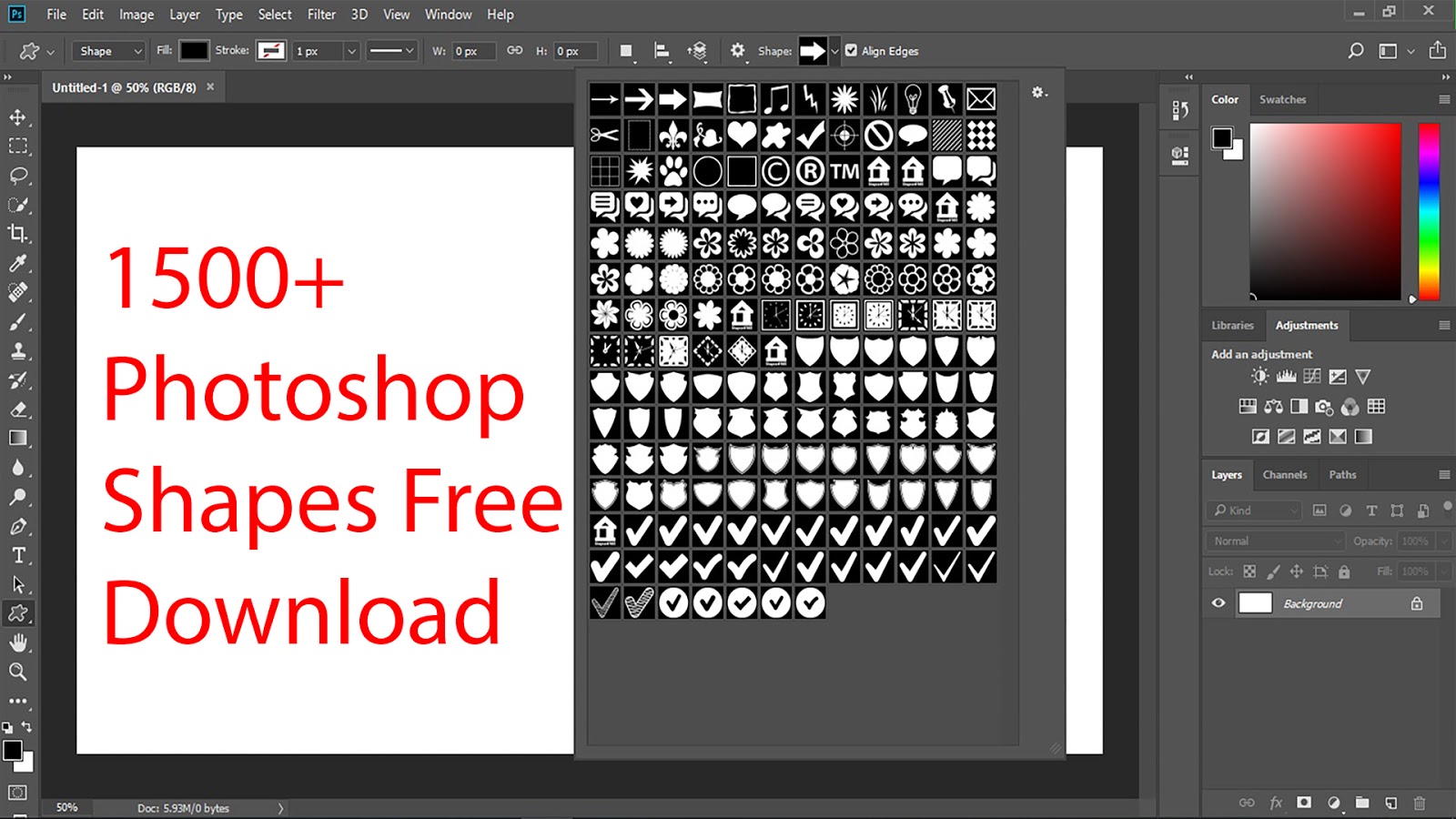
Task: Choose the paw print shape
Action: [x=673, y=171]
